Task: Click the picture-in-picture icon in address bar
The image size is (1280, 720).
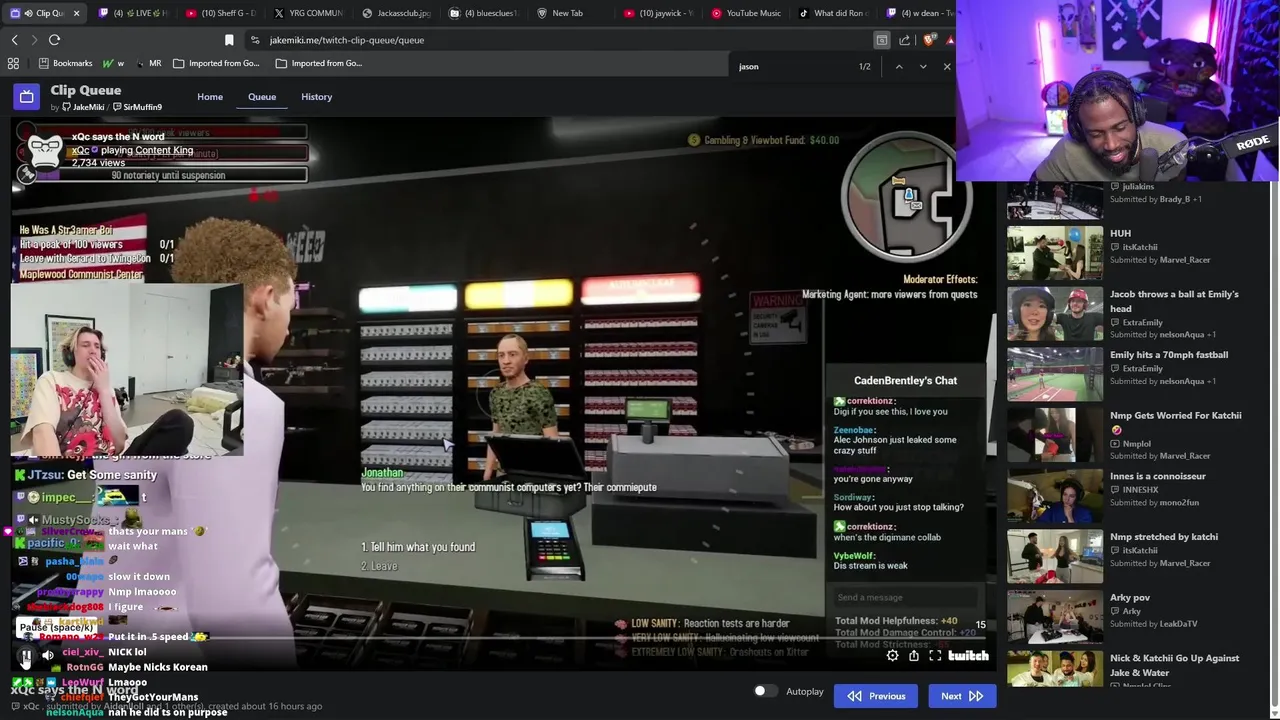Action: (x=881, y=40)
